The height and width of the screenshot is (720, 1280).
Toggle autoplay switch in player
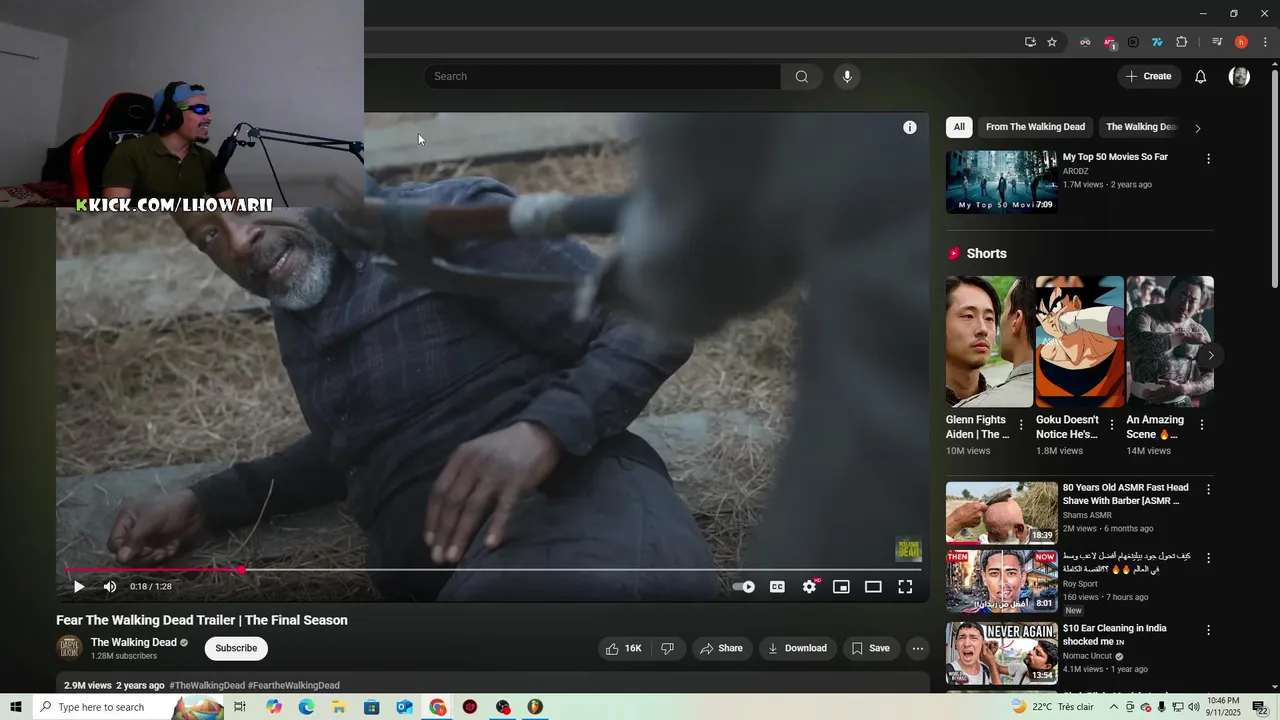point(743,587)
